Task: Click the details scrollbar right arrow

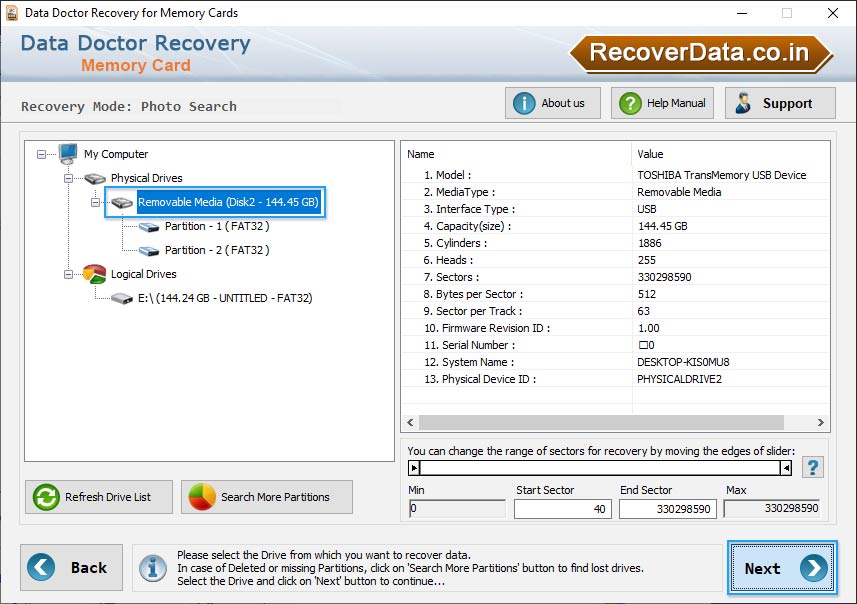Action: coord(820,423)
